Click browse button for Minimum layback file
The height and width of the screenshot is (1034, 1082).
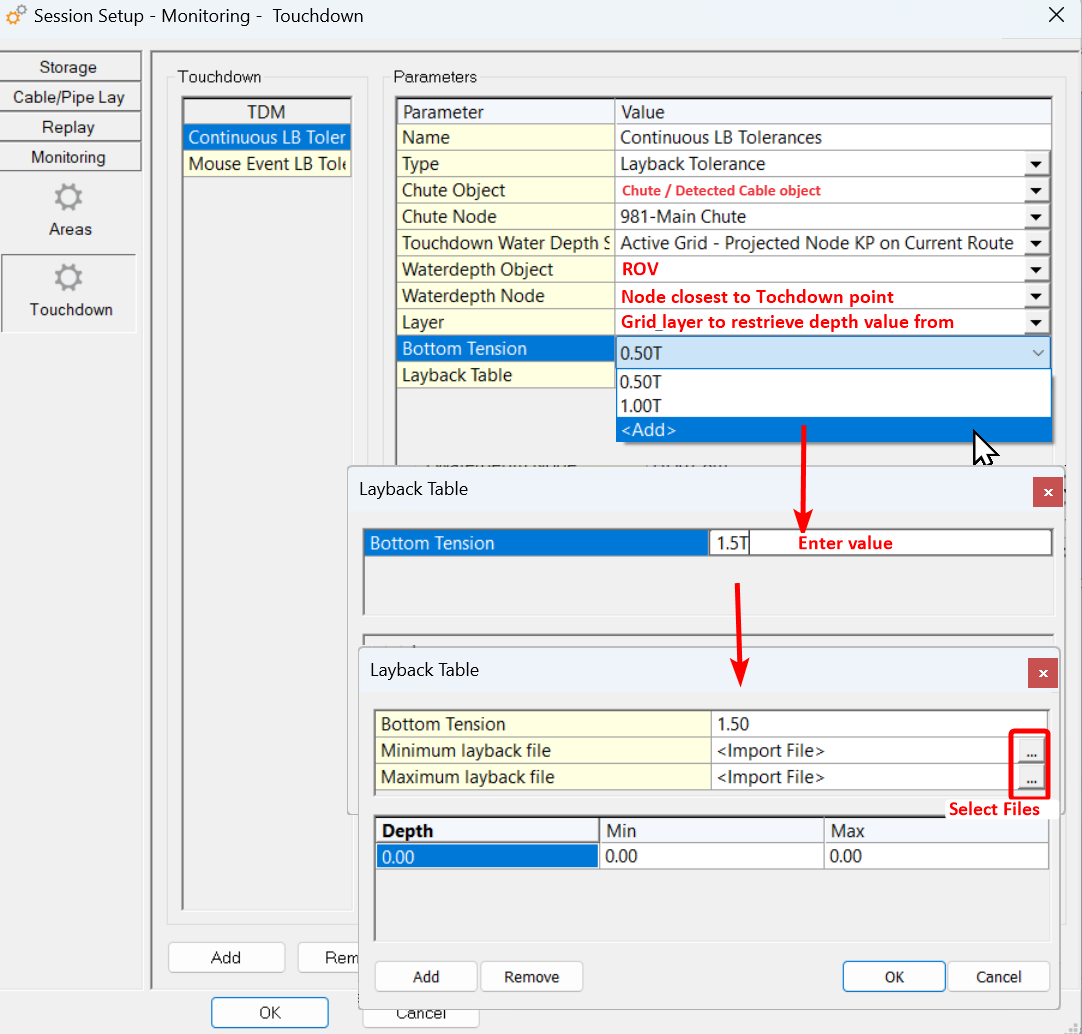[x=1032, y=749]
